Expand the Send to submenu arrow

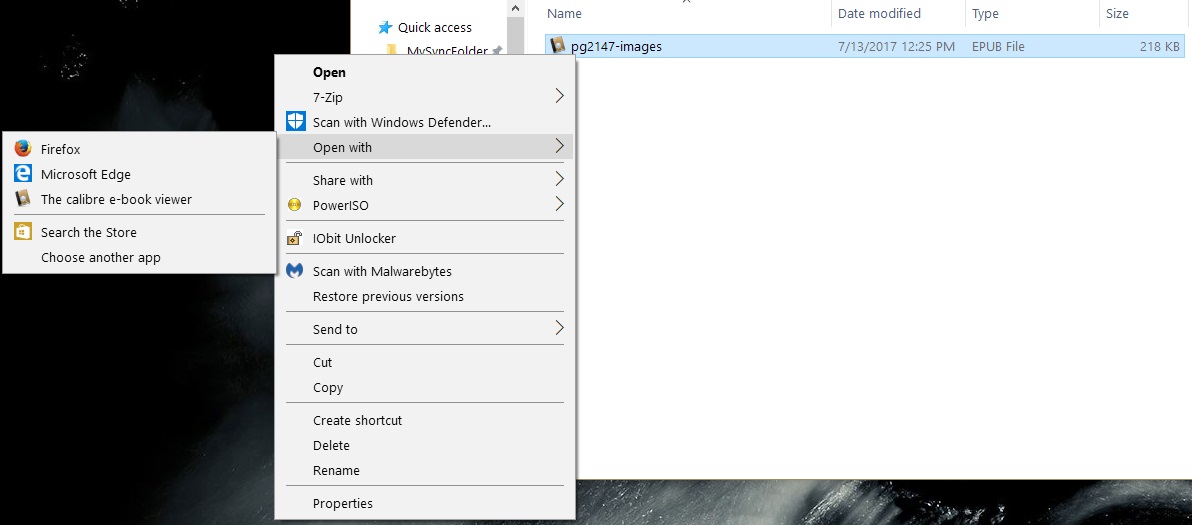[x=559, y=329]
